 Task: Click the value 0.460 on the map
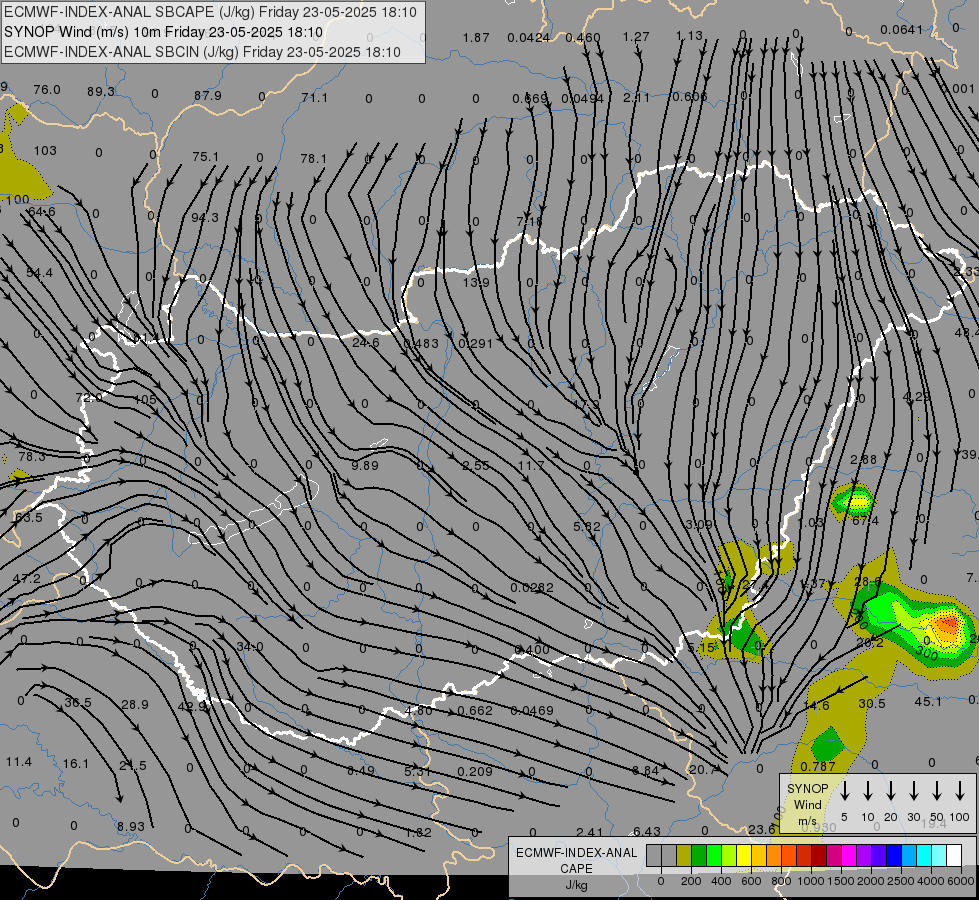click(583, 37)
